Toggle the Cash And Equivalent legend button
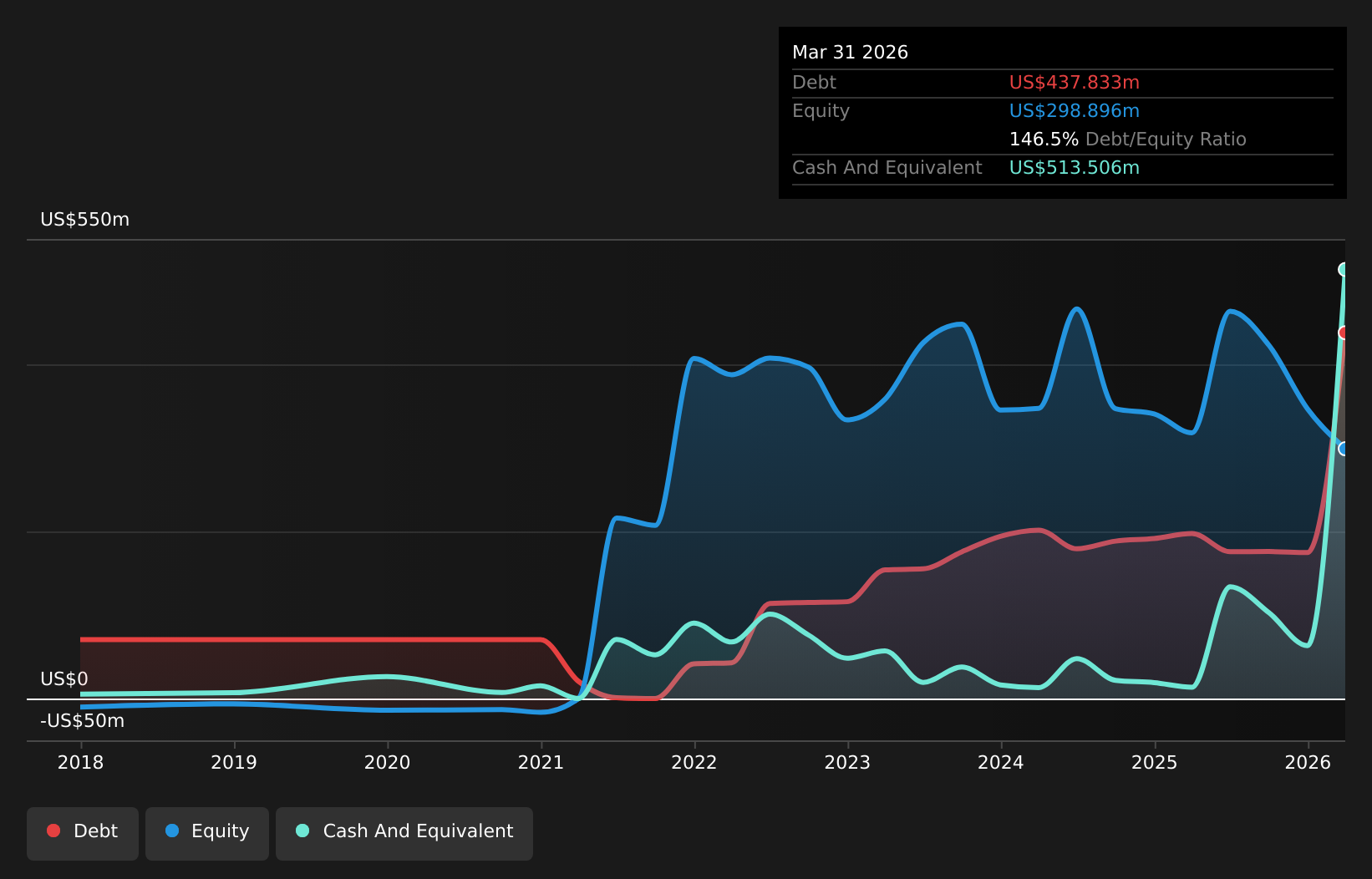The height and width of the screenshot is (879, 1372). click(404, 833)
